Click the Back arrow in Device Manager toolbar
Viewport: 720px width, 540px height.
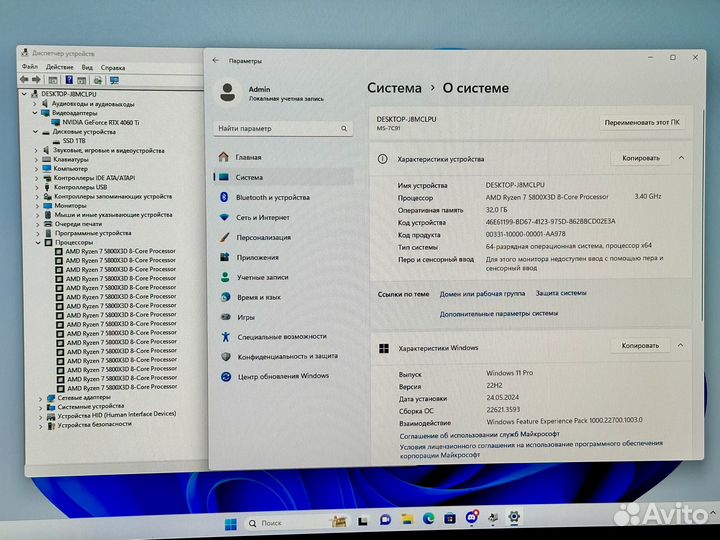point(24,80)
